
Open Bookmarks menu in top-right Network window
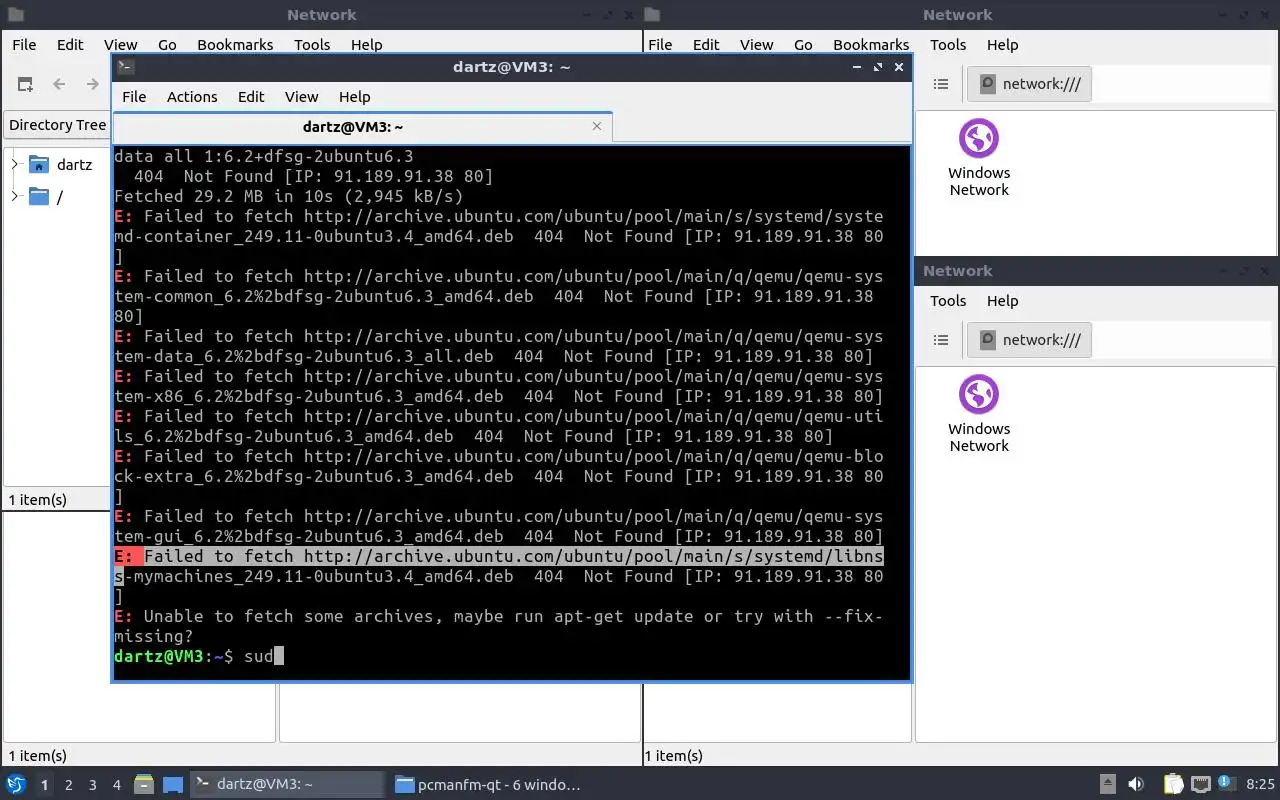[871, 45]
